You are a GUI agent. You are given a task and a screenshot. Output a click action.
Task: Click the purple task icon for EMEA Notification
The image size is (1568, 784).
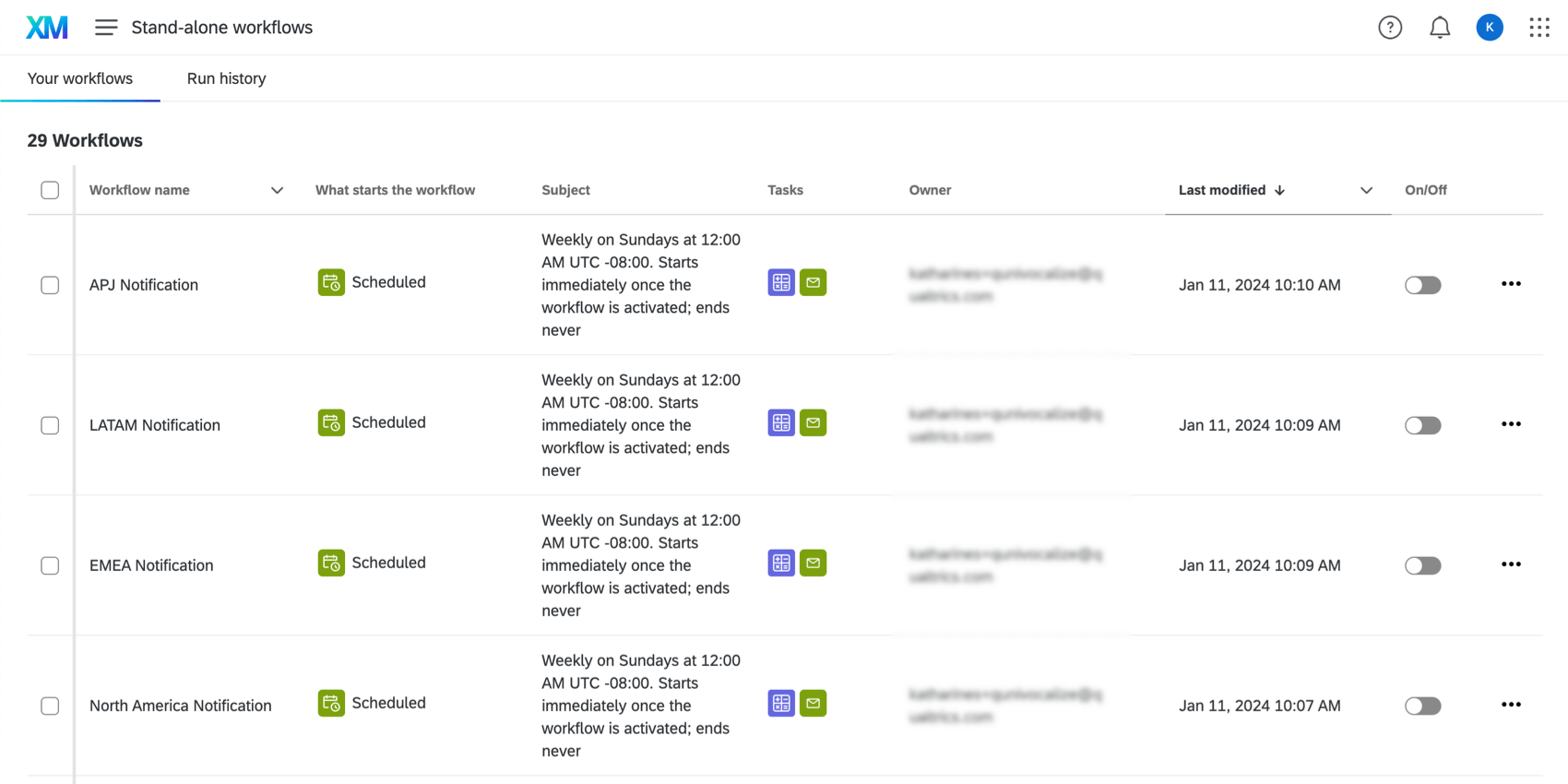[781, 563]
